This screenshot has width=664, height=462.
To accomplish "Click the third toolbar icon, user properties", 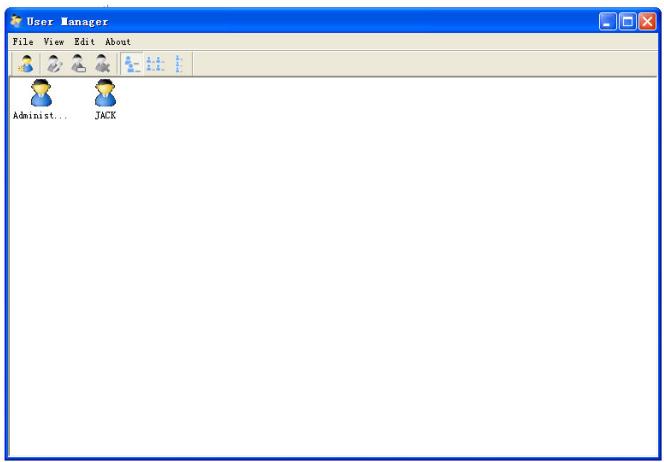I will (x=76, y=64).
